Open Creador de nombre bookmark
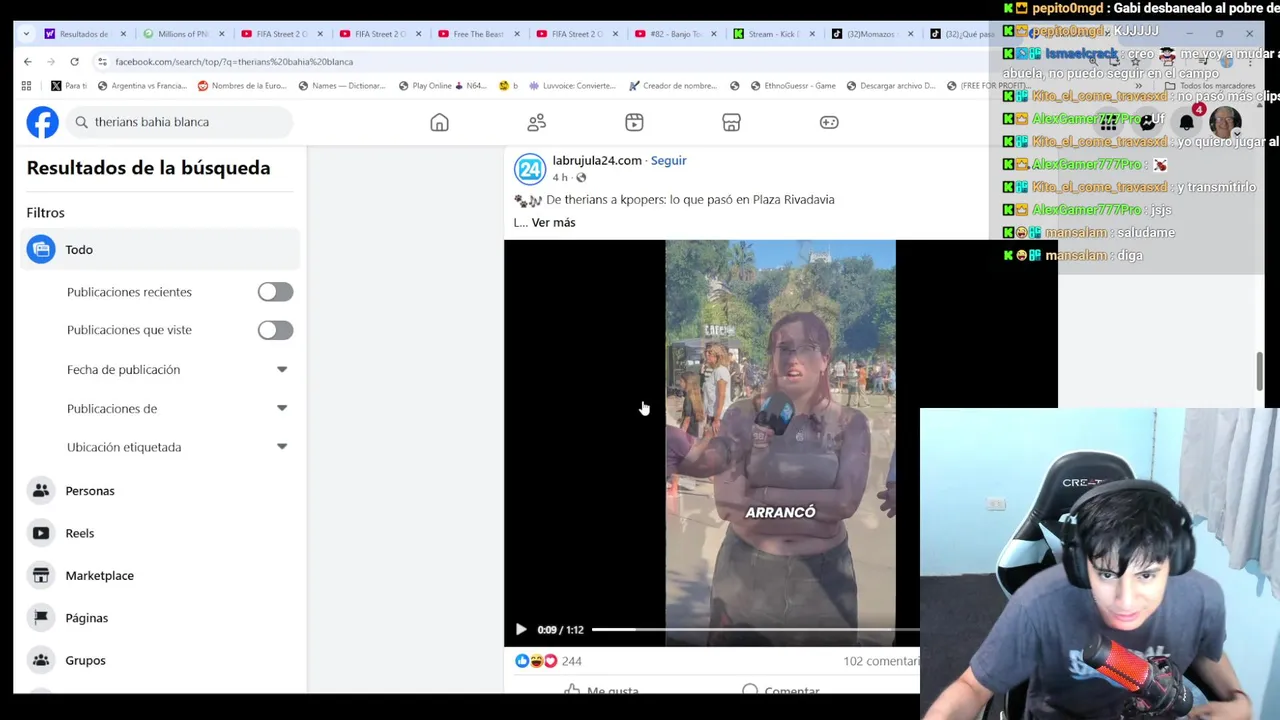The height and width of the screenshot is (720, 1280). 671,86
